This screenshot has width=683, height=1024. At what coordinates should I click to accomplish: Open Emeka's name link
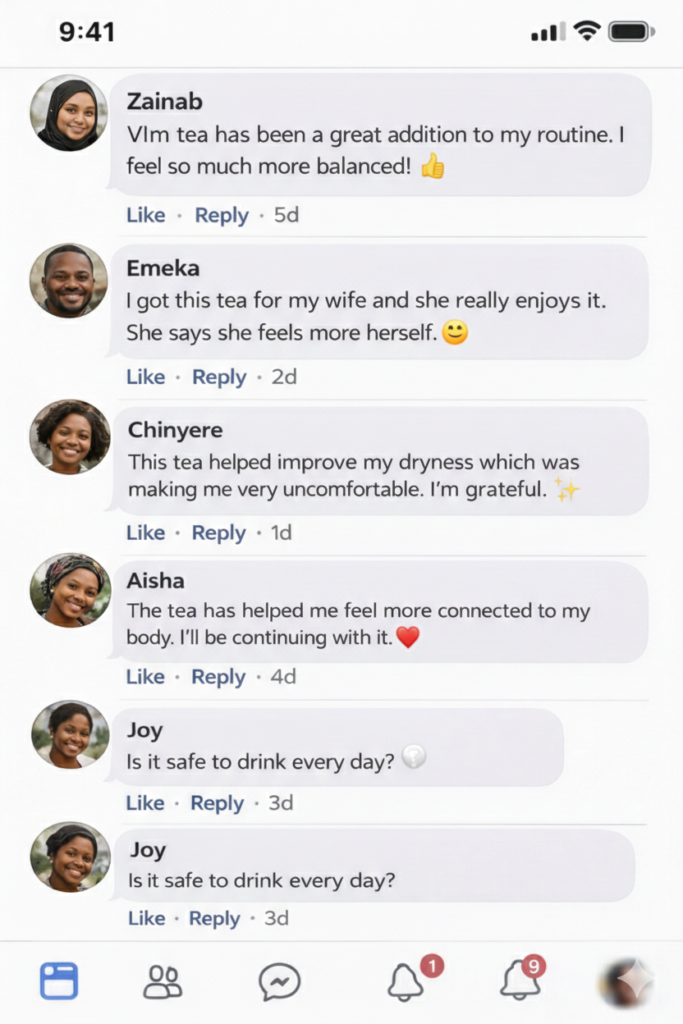pyautogui.click(x=163, y=268)
